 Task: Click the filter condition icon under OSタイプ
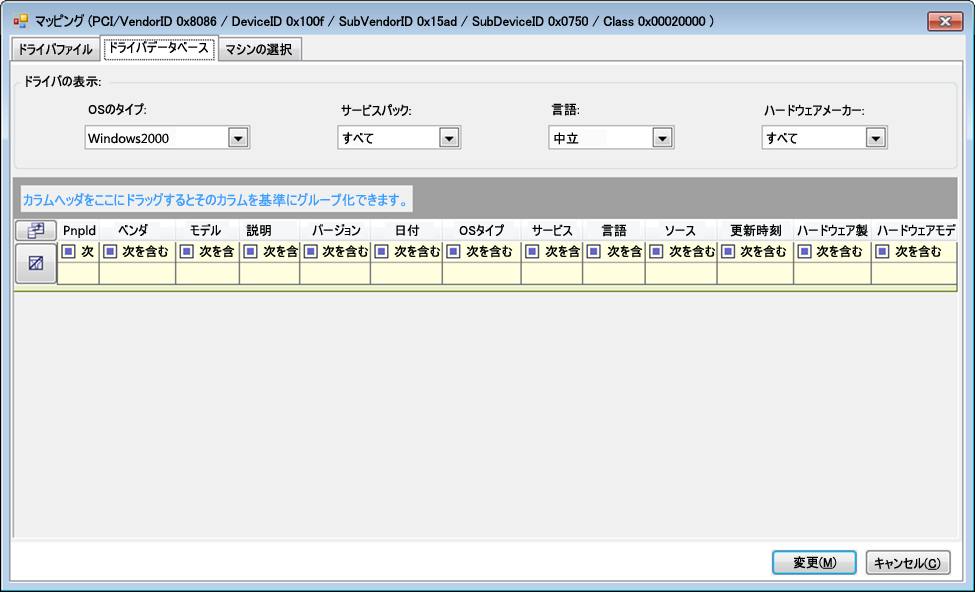pos(453,252)
